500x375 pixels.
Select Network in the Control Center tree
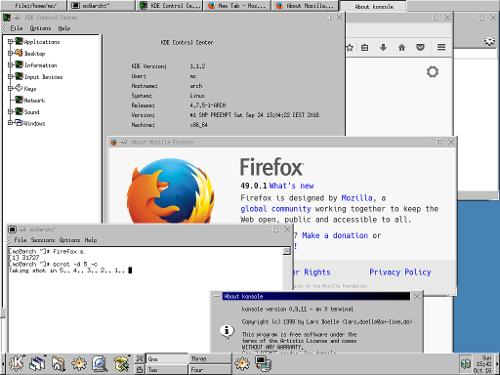[x=34, y=100]
